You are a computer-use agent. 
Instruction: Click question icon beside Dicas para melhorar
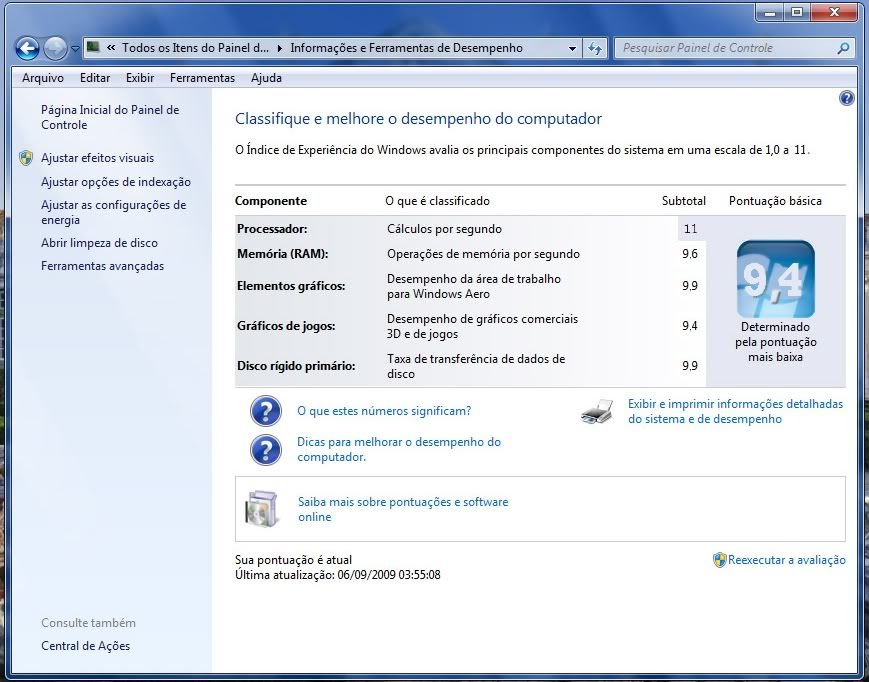click(x=265, y=449)
